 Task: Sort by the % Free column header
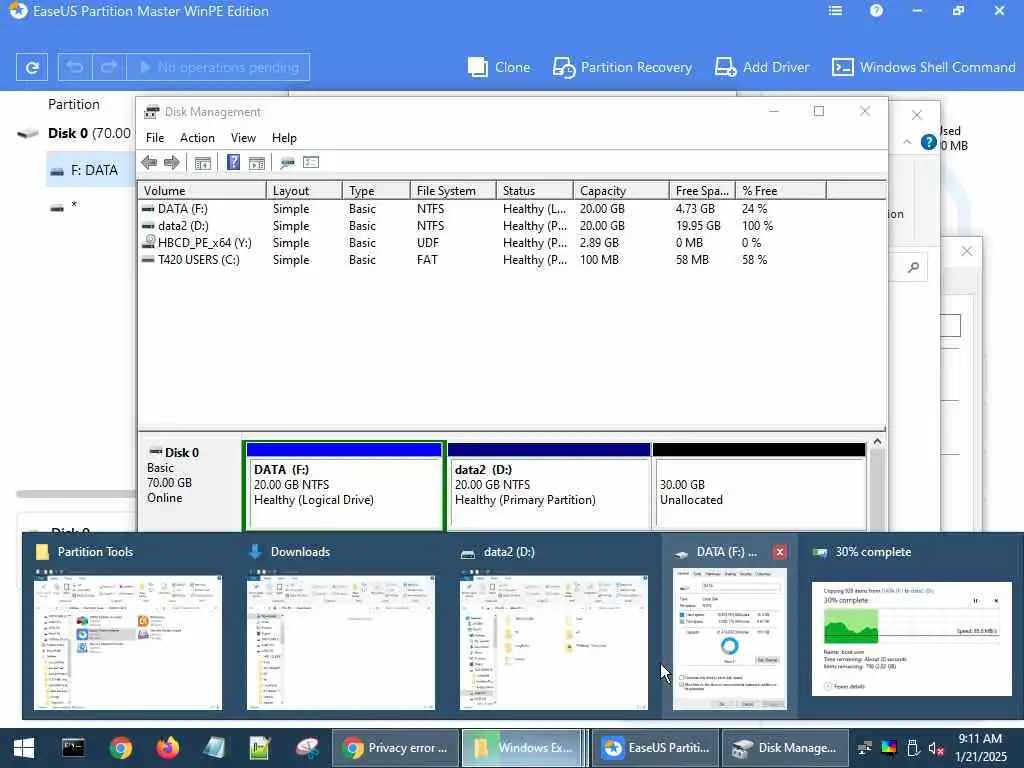pos(781,191)
